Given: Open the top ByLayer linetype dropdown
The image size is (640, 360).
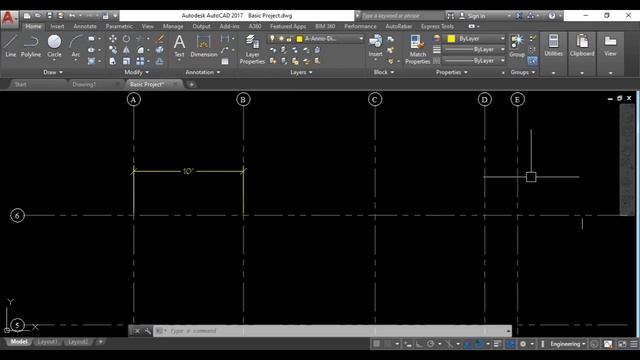Looking at the screenshot, I should (x=475, y=49).
